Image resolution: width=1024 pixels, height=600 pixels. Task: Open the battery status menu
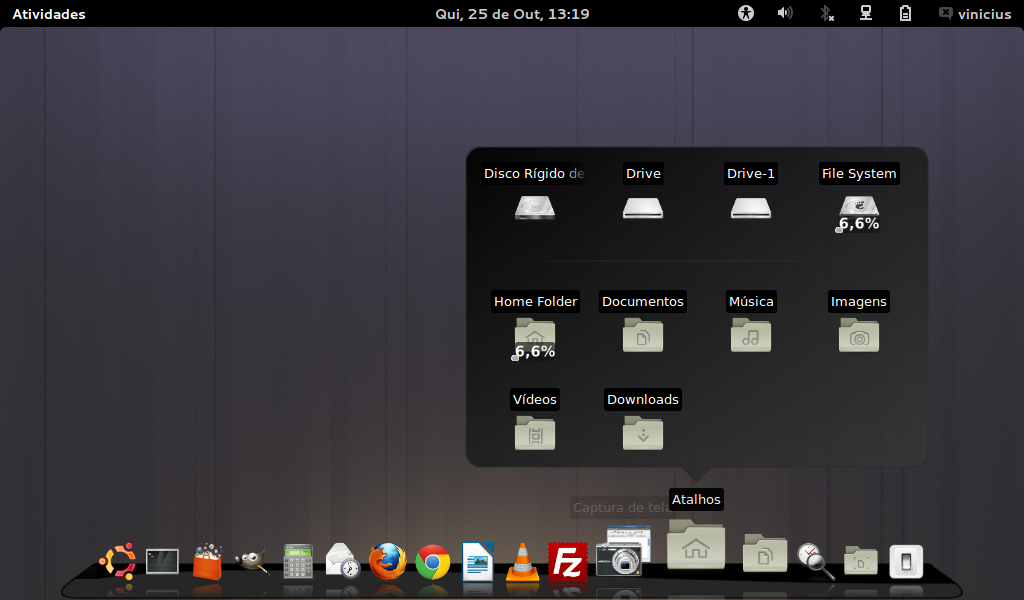tap(905, 13)
